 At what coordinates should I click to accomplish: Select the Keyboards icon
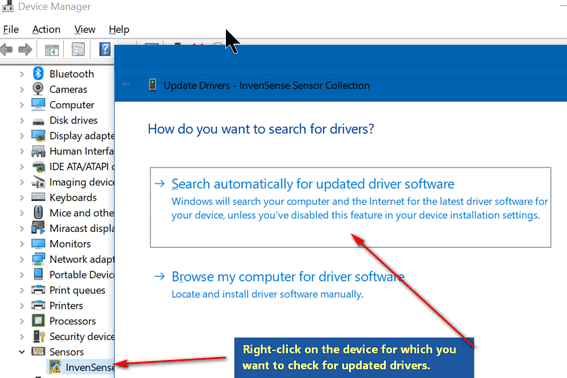(x=38, y=197)
